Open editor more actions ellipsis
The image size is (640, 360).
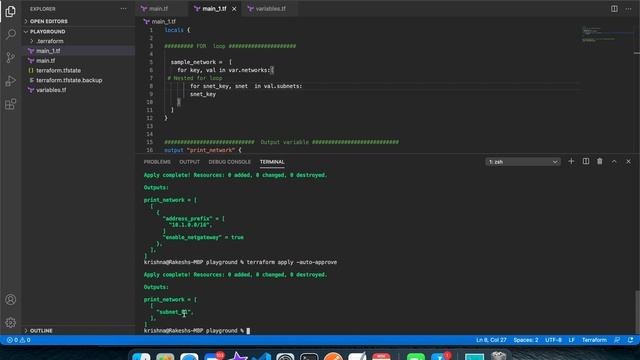coord(628,9)
